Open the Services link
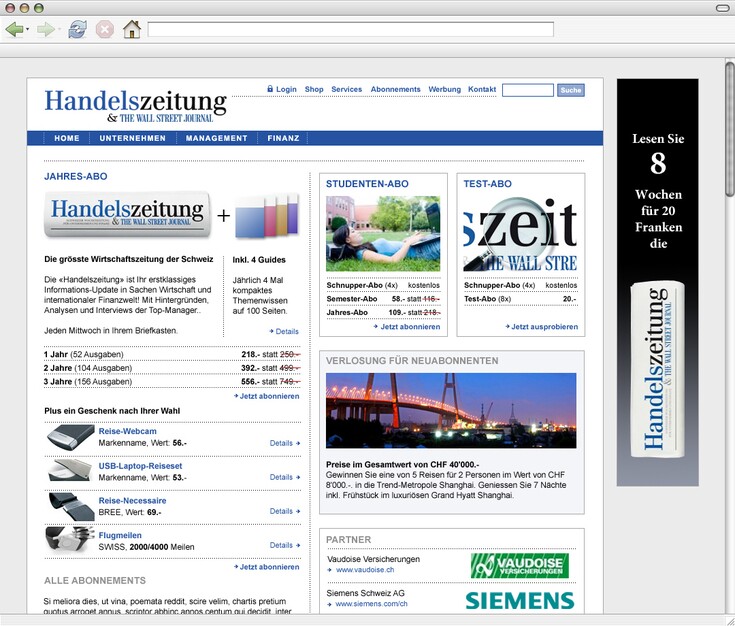This screenshot has width=735, height=626. click(x=346, y=89)
